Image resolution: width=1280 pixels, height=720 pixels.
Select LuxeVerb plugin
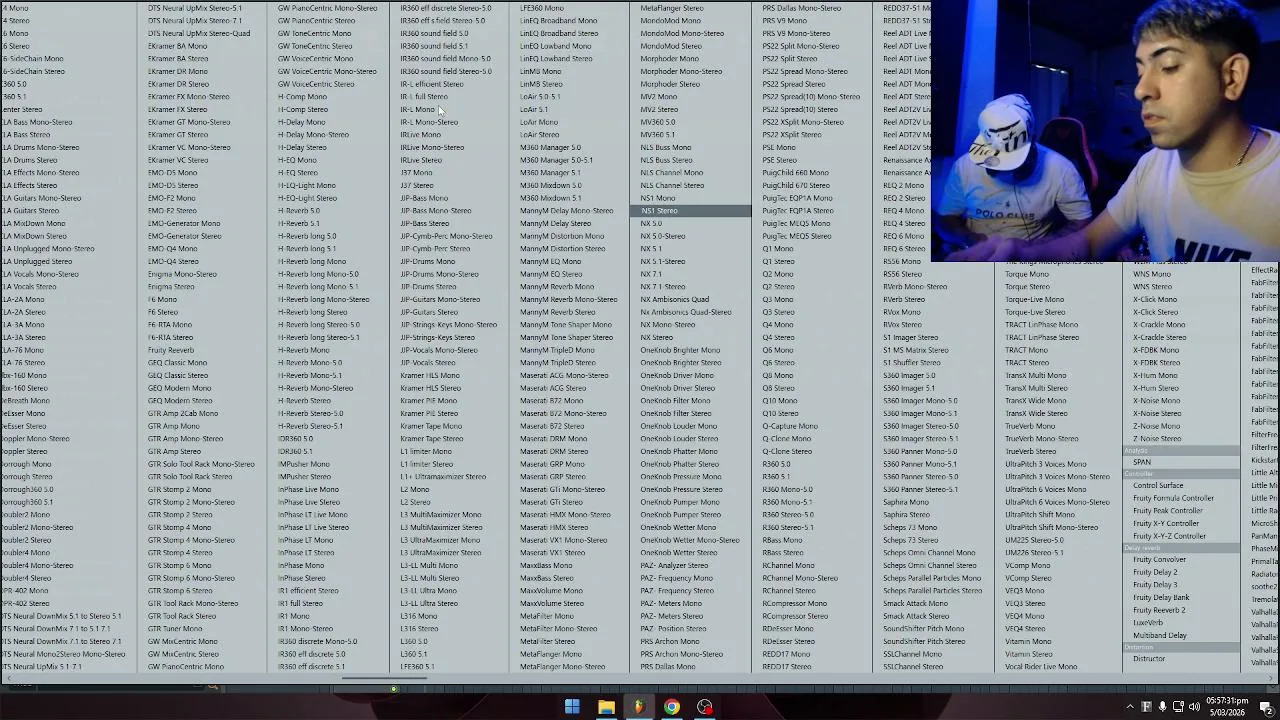point(1148,623)
